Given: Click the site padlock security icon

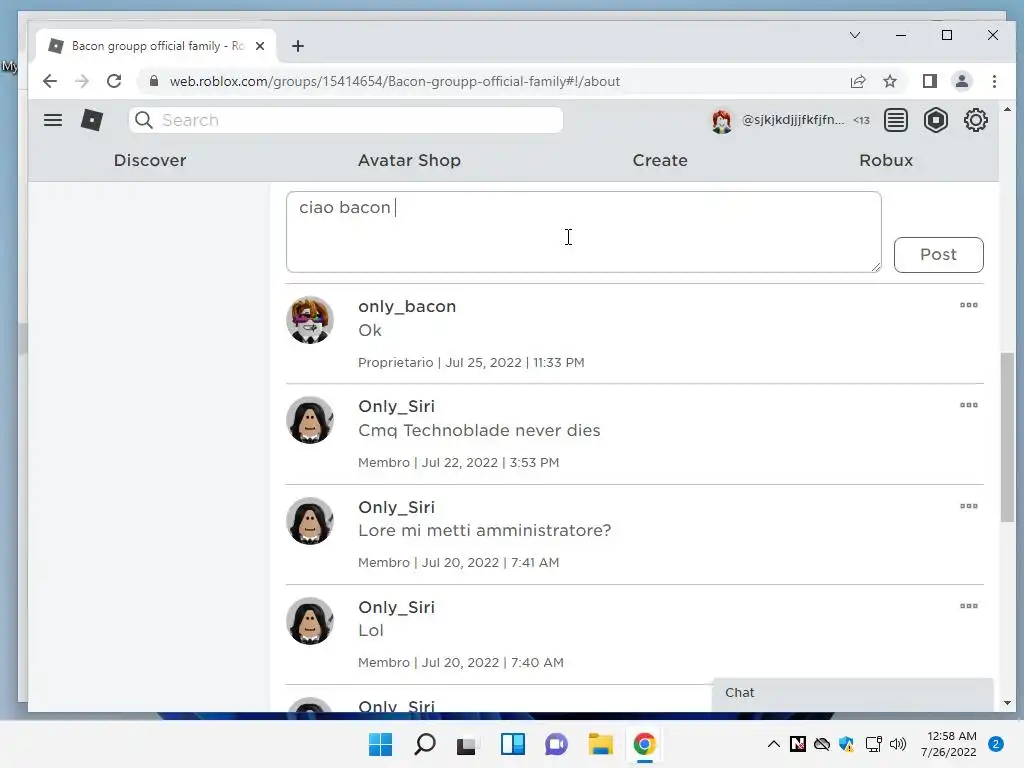Looking at the screenshot, I should click(154, 81).
